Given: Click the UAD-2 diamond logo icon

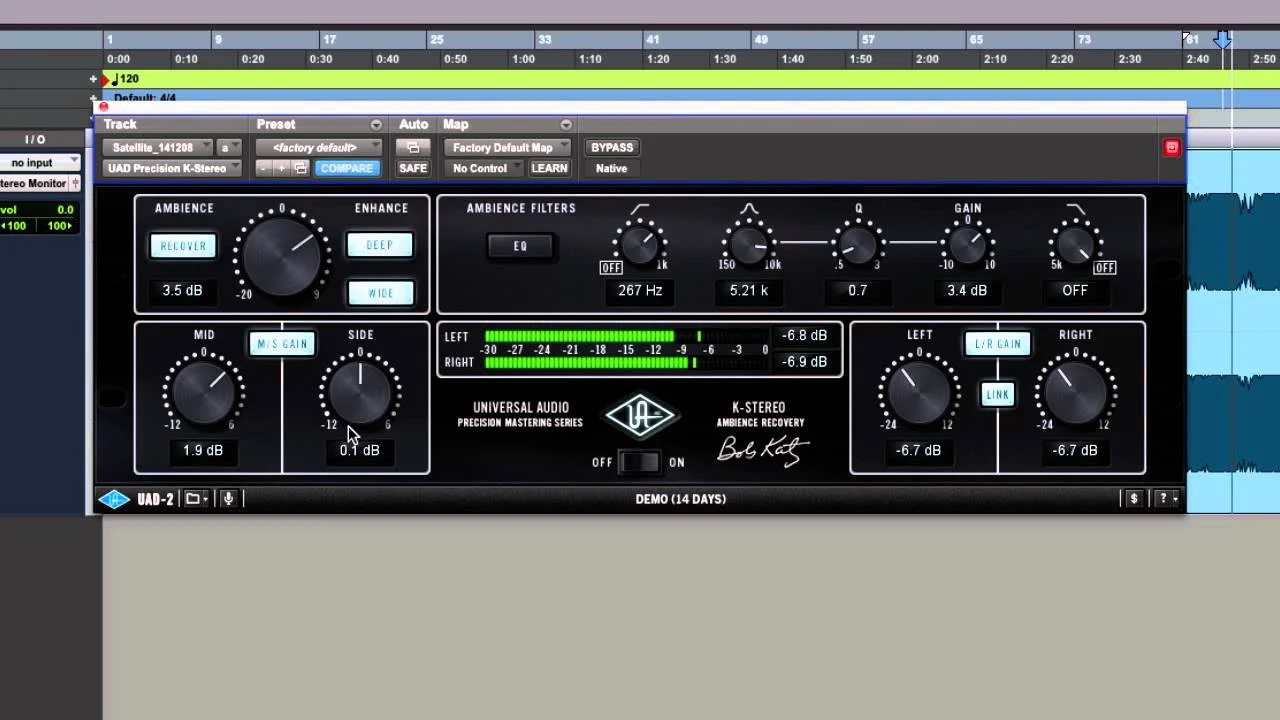Looking at the screenshot, I should 114,499.
